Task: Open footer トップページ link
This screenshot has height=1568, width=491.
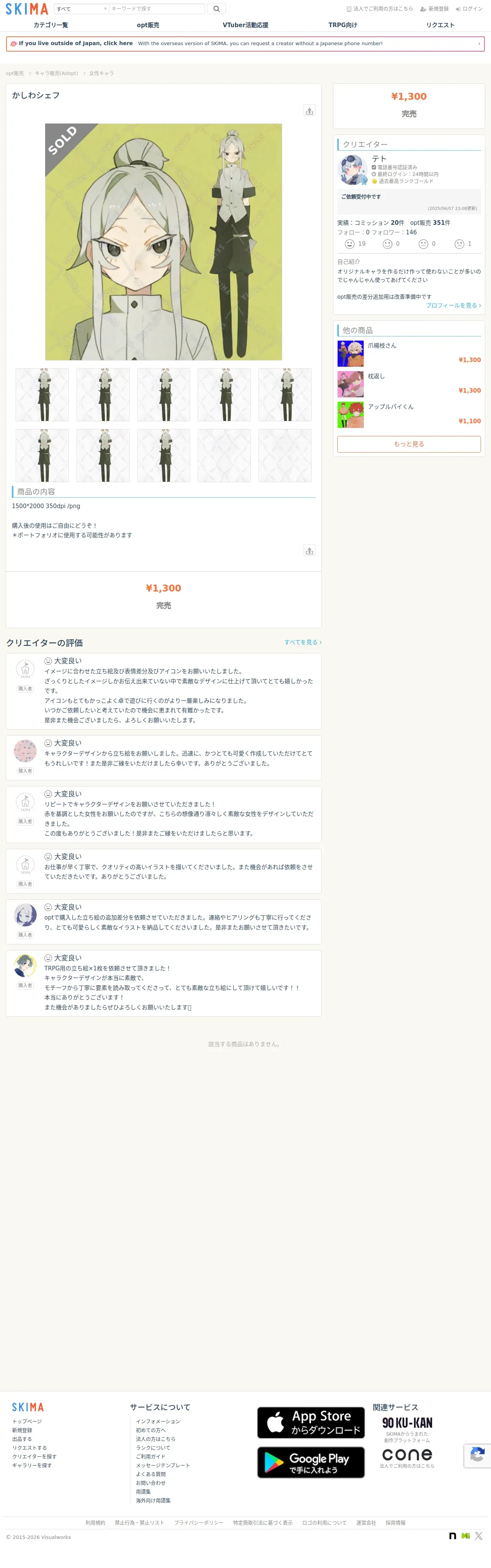Action: [x=27, y=1421]
